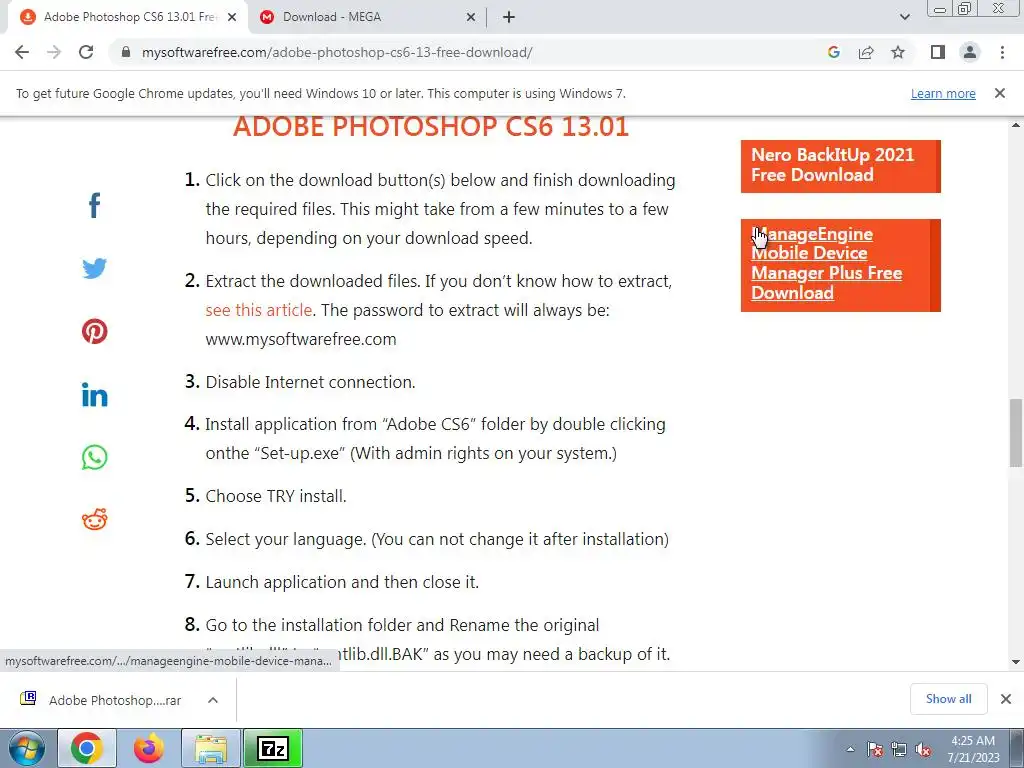Share the article on LinkedIn

95,394
